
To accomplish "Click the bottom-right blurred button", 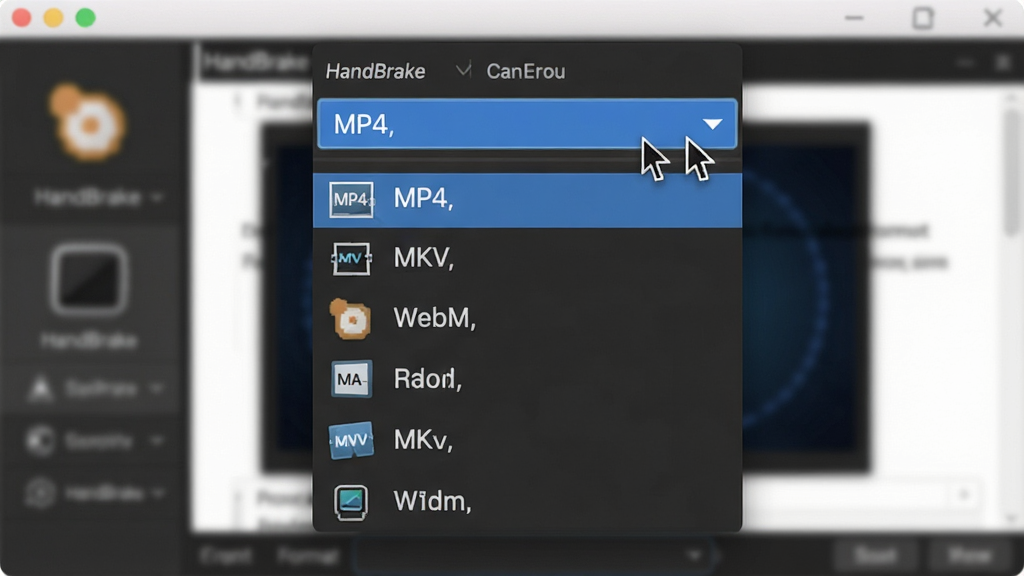I will pos(970,556).
